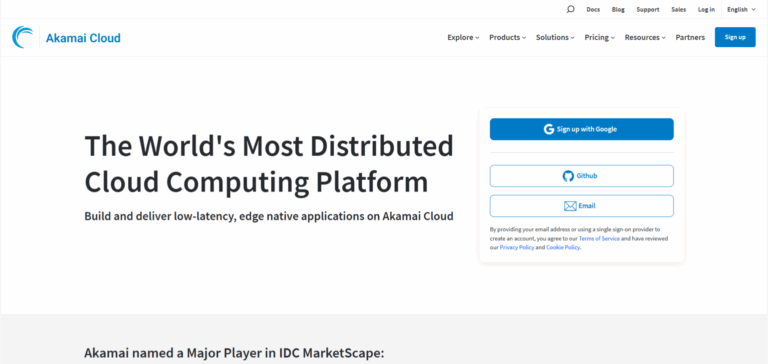Contact Sales from the top bar

(679, 9)
